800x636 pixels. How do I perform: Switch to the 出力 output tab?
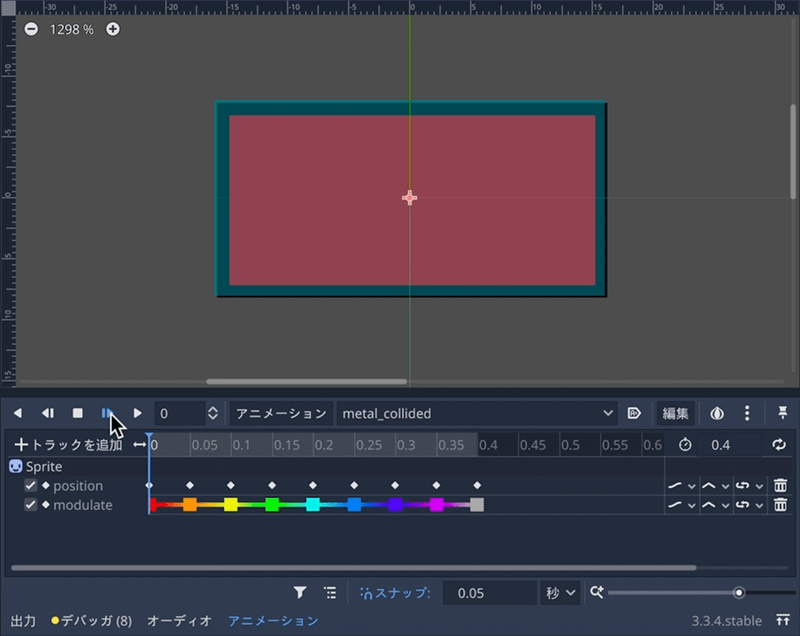click(23, 621)
